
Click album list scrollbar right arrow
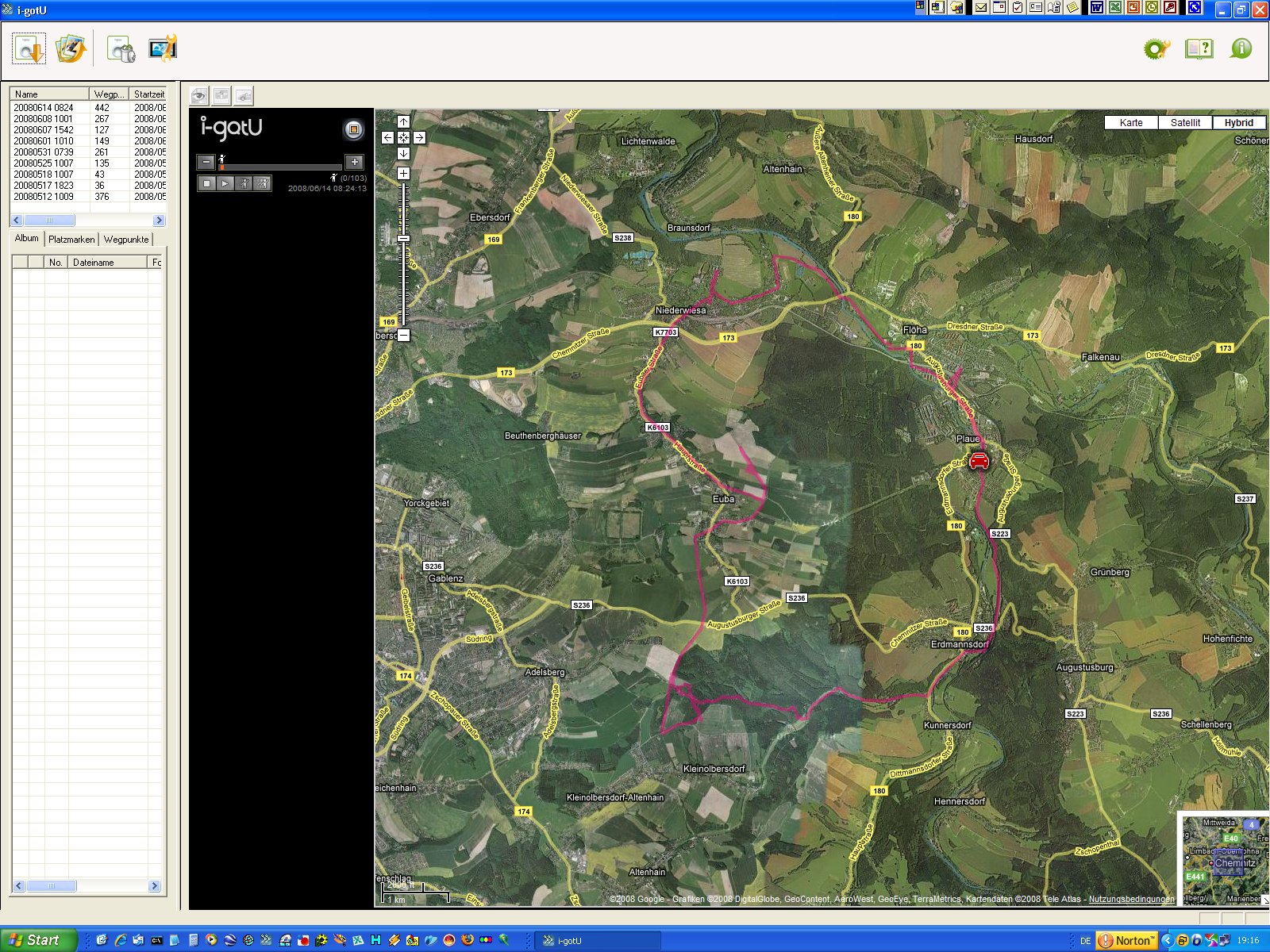coord(155,885)
